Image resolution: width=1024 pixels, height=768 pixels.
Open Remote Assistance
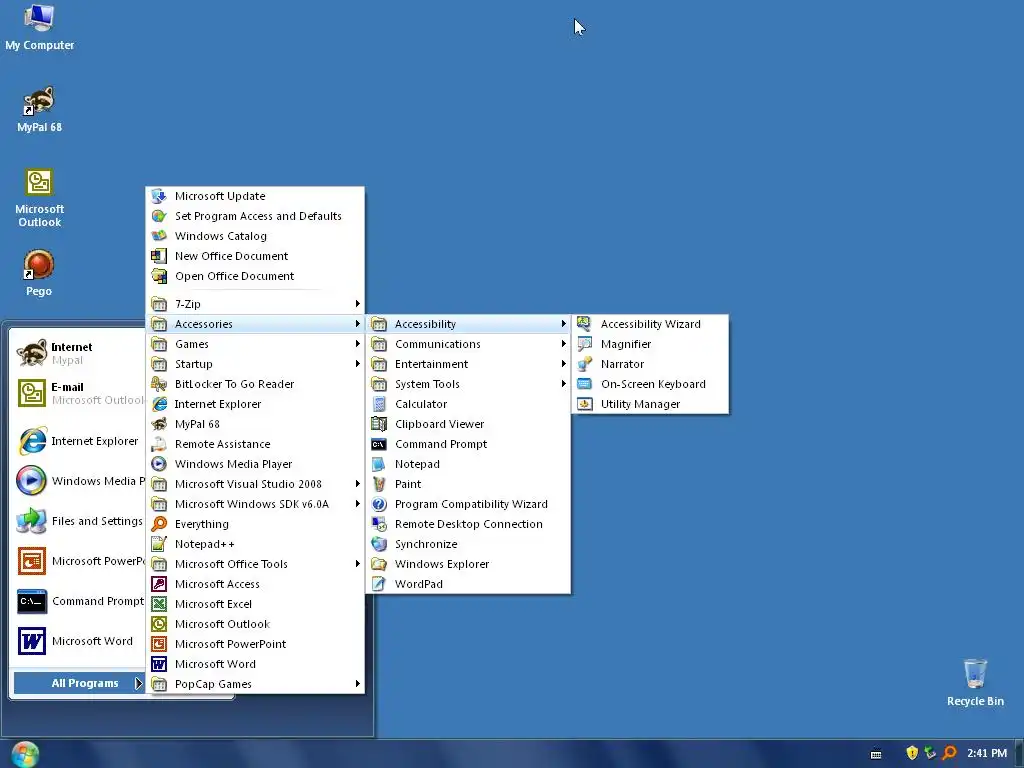click(255, 444)
